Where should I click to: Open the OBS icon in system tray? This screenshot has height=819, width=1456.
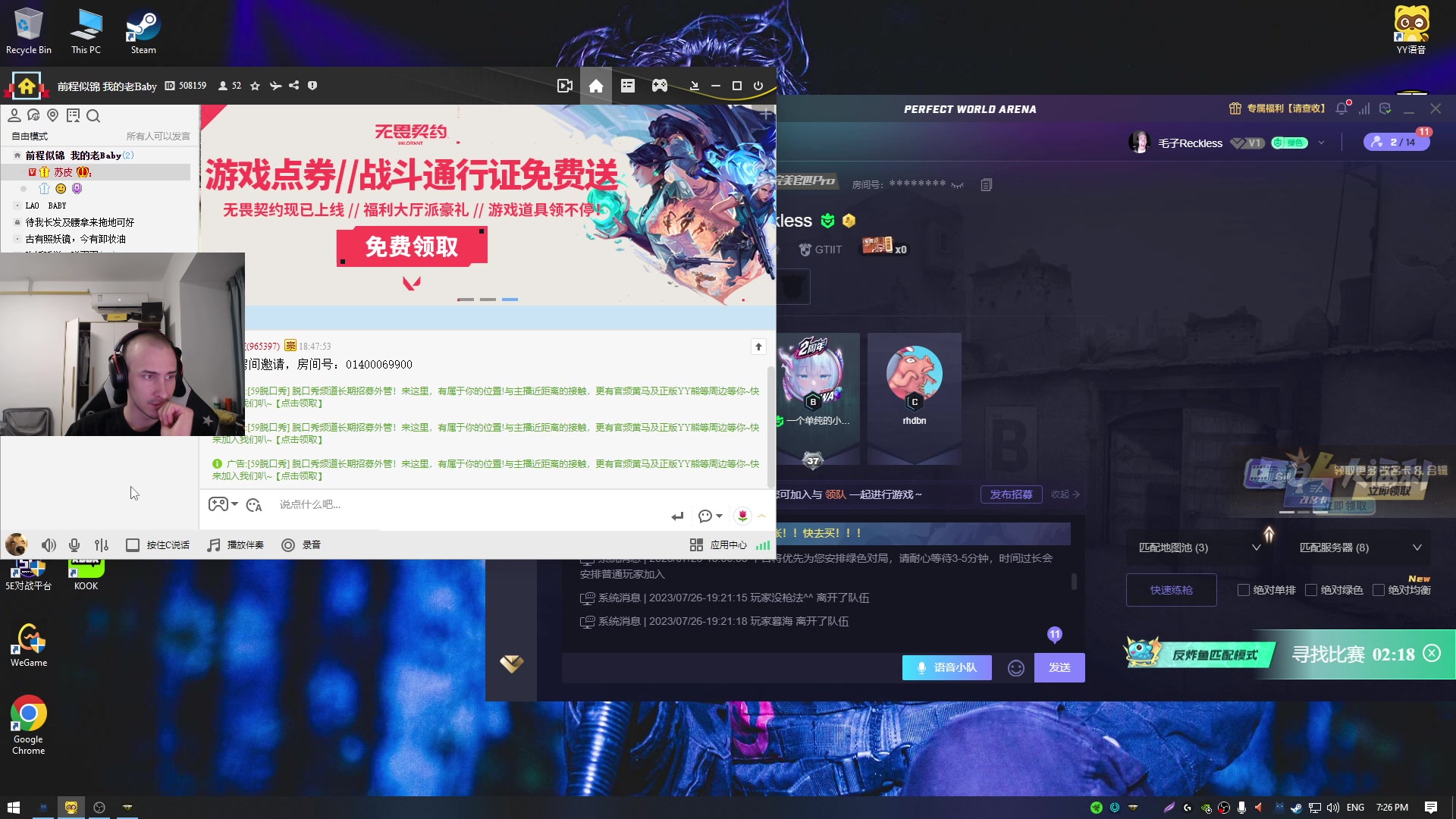pyautogui.click(x=1224, y=808)
